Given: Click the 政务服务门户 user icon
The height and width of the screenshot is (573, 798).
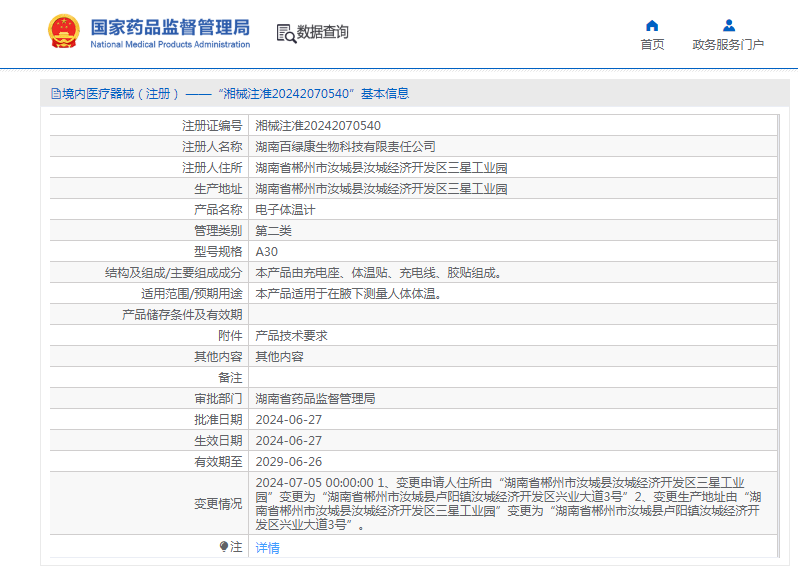Looking at the screenshot, I should pos(729,25).
